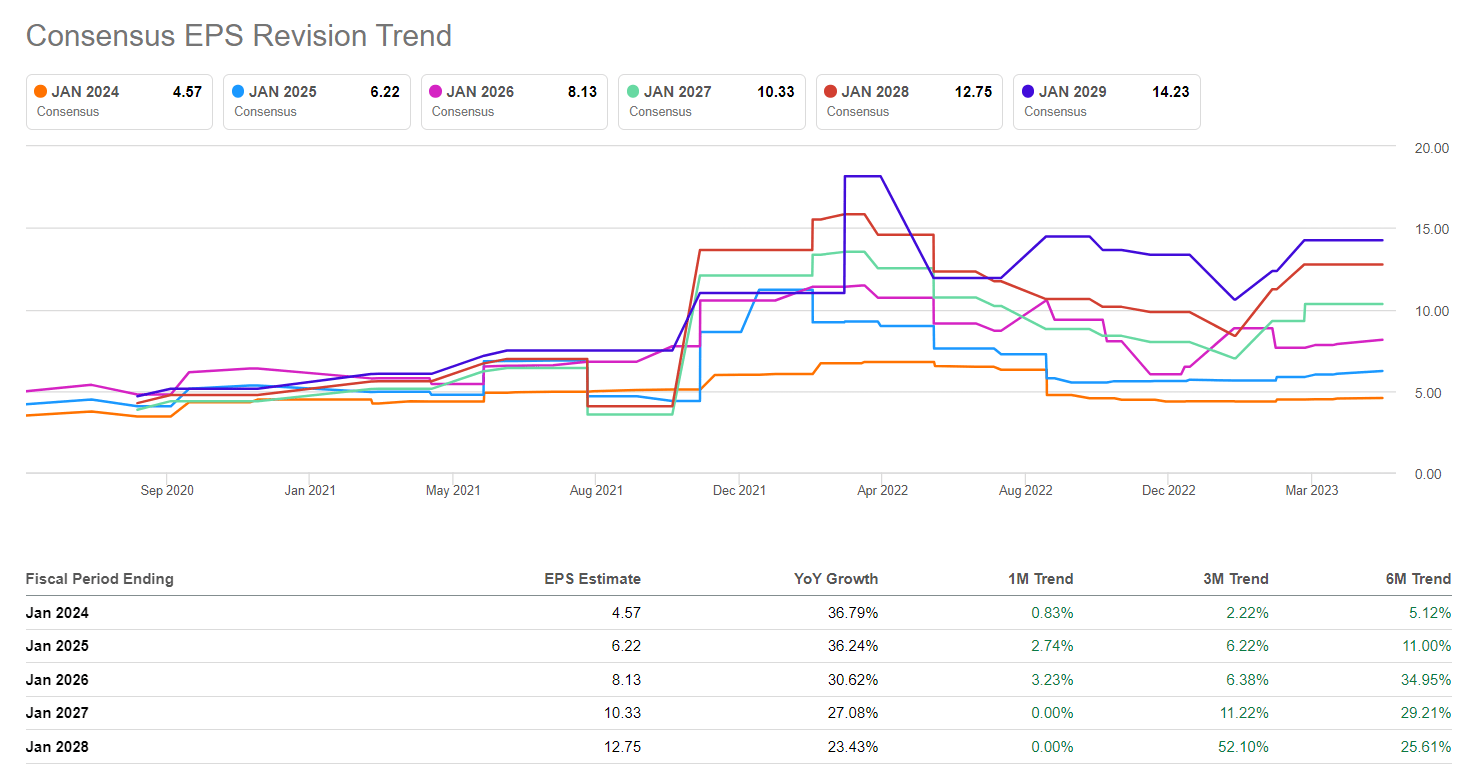Click the 6.22 EPS estimate table cell
Screen dimensions: 1473x765
[x=627, y=646]
